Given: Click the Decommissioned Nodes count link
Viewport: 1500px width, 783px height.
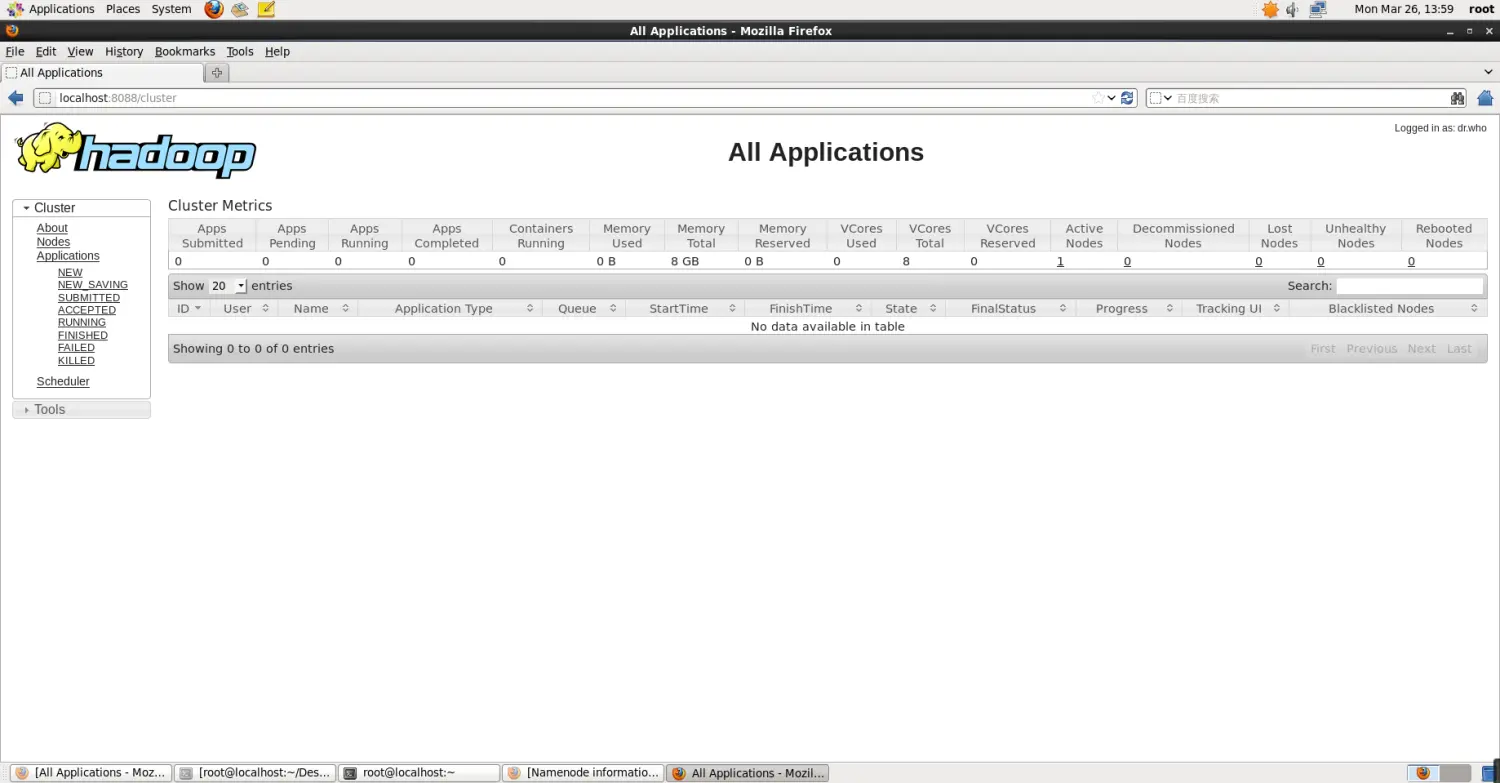Looking at the screenshot, I should (x=1127, y=261).
